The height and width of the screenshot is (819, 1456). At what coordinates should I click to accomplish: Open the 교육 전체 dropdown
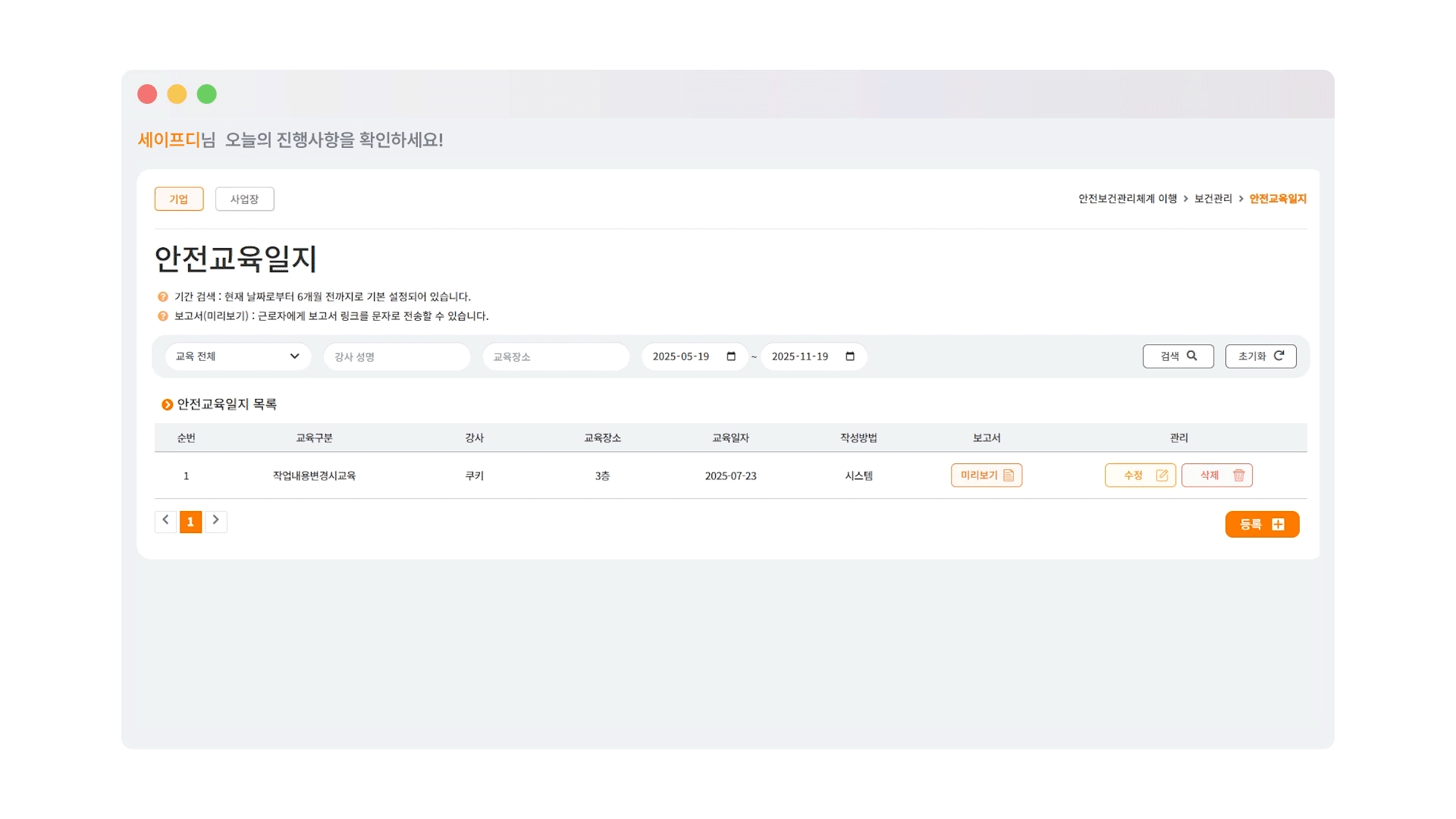(238, 356)
